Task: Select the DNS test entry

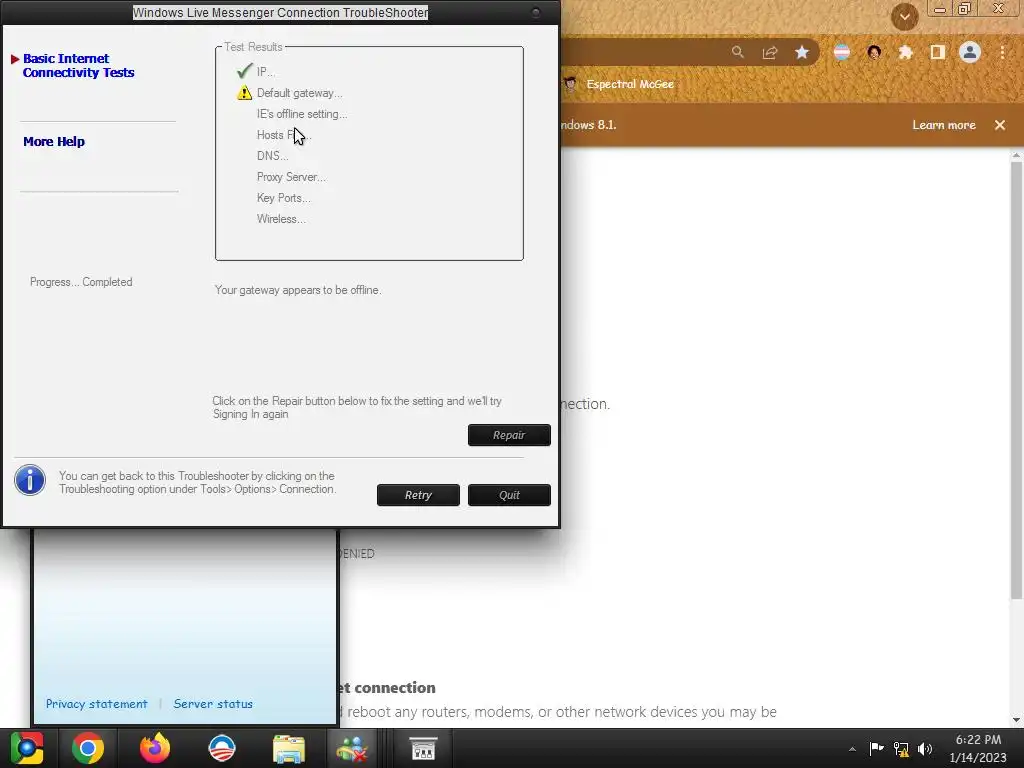Action: point(272,155)
